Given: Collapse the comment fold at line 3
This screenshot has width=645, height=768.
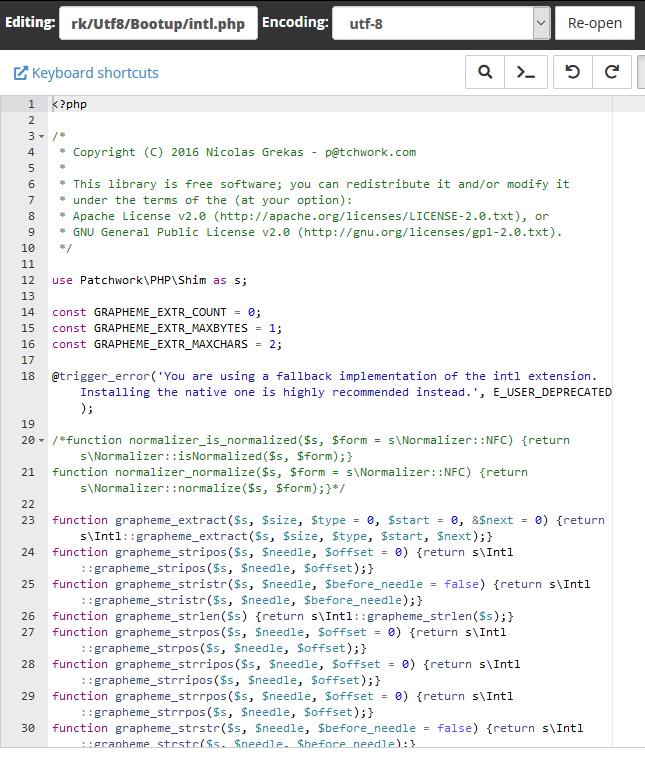Looking at the screenshot, I should point(42,136).
